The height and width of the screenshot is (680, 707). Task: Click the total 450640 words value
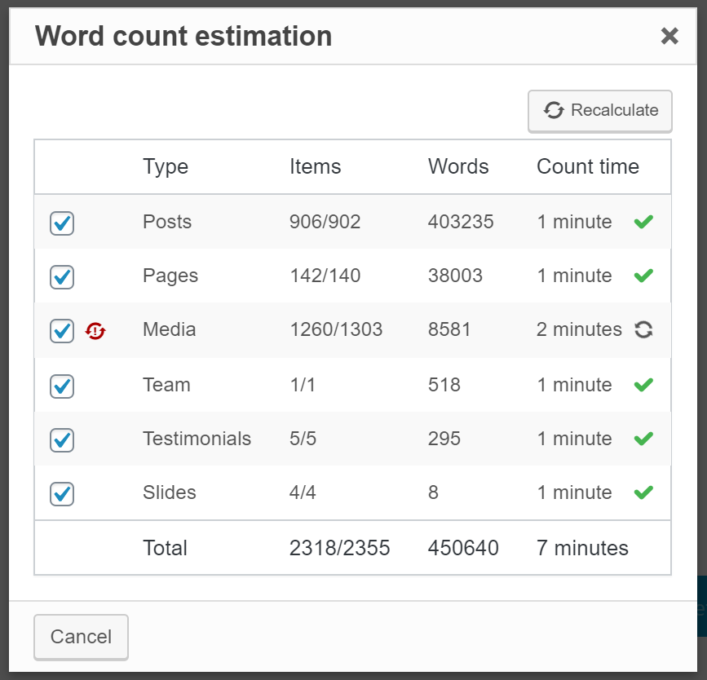[x=463, y=548]
